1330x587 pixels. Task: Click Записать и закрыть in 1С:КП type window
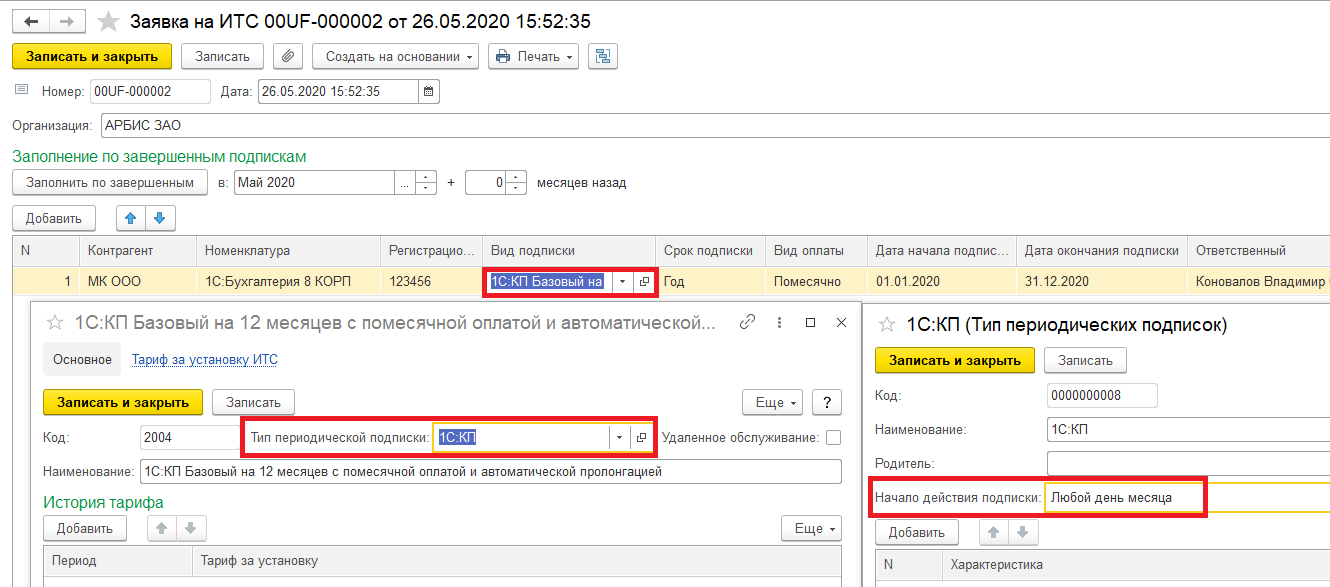pos(955,360)
